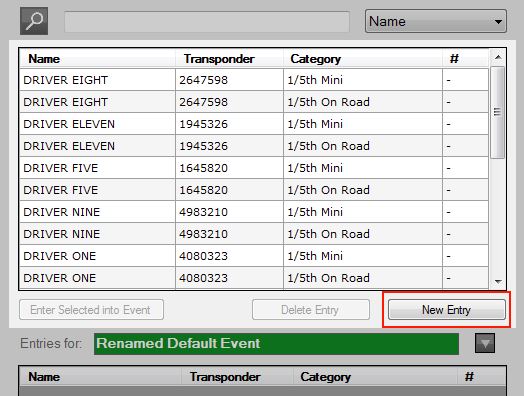Click scroll down arrow of driver list

pyautogui.click(x=498, y=282)
